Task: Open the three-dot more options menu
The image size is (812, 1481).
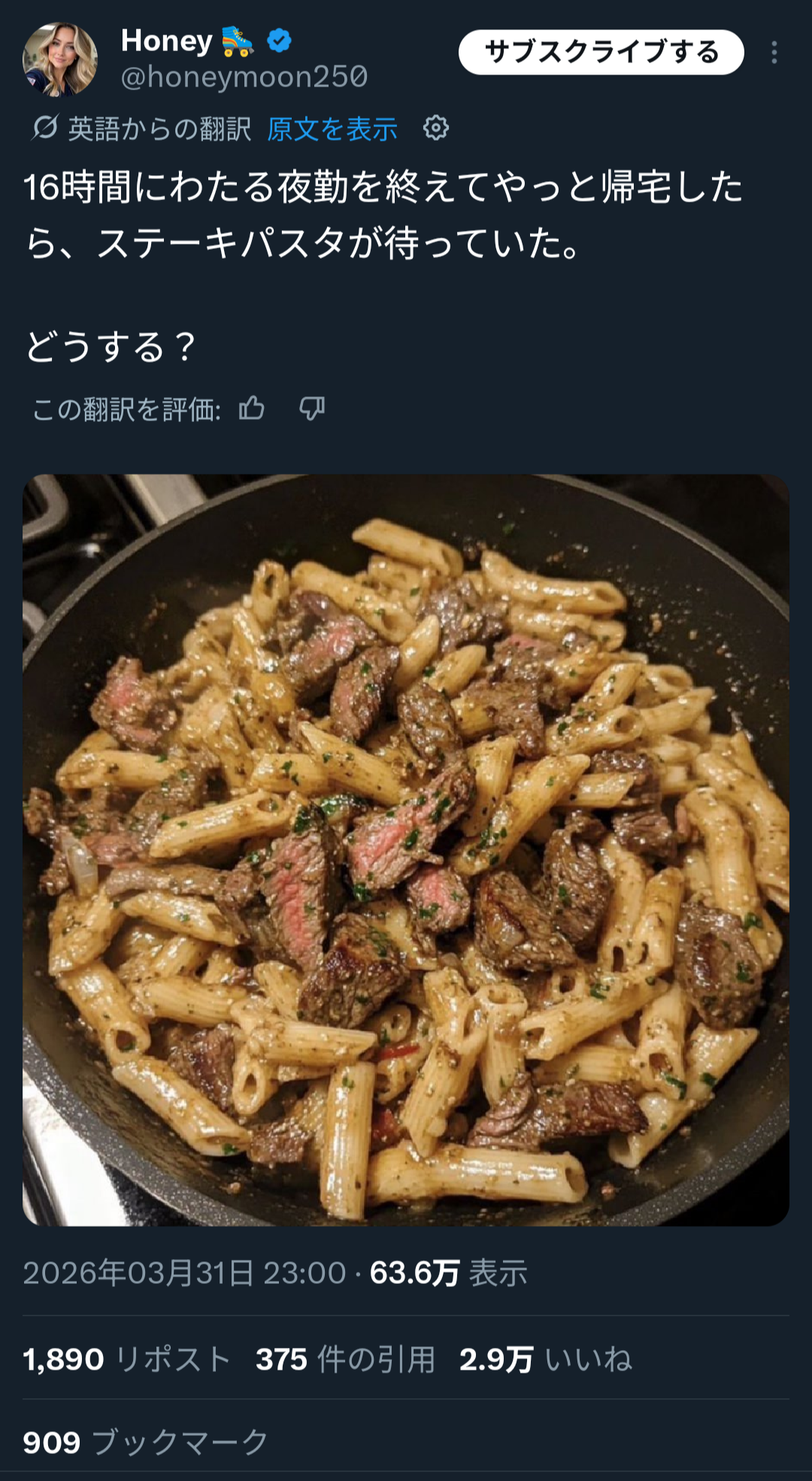Action: point(774,53)
